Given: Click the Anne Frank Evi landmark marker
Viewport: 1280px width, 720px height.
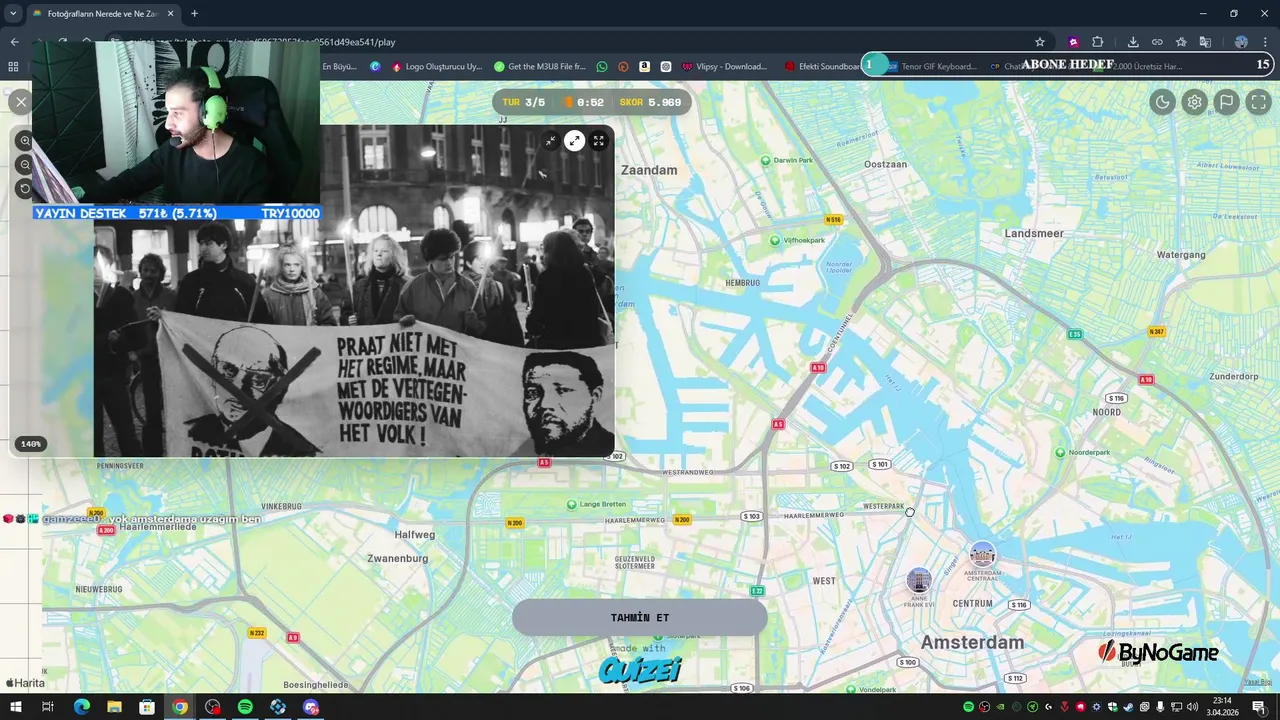Looking at the screenshot, I should pos(919,580).
